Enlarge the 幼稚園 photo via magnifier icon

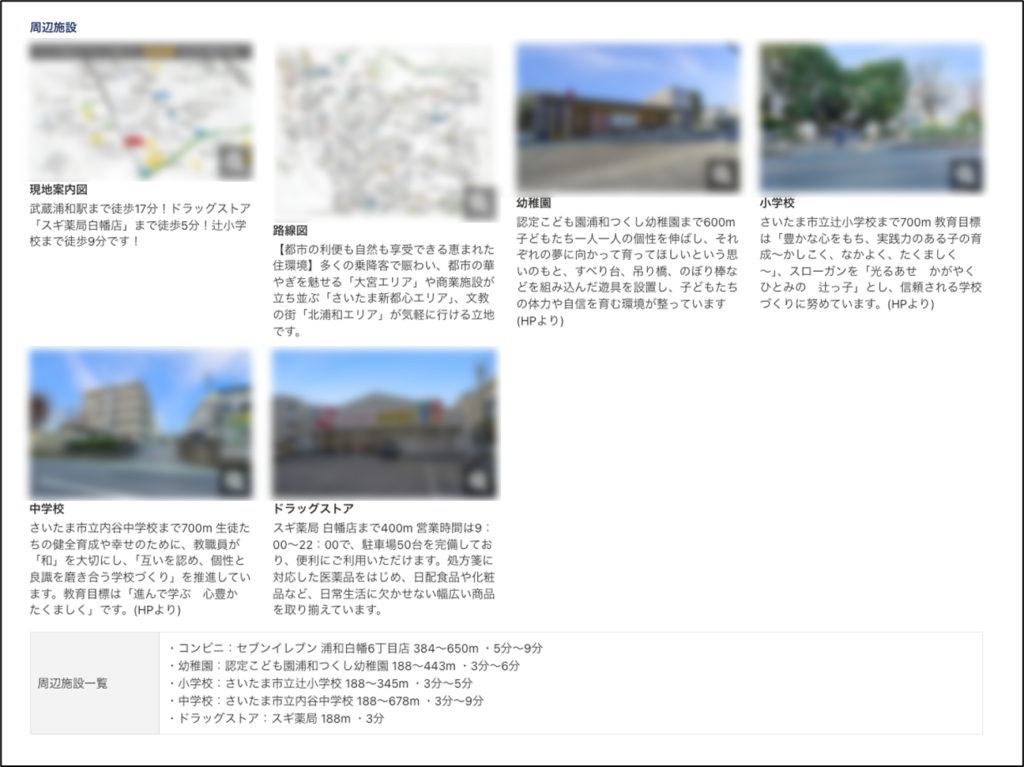(720, 175)
